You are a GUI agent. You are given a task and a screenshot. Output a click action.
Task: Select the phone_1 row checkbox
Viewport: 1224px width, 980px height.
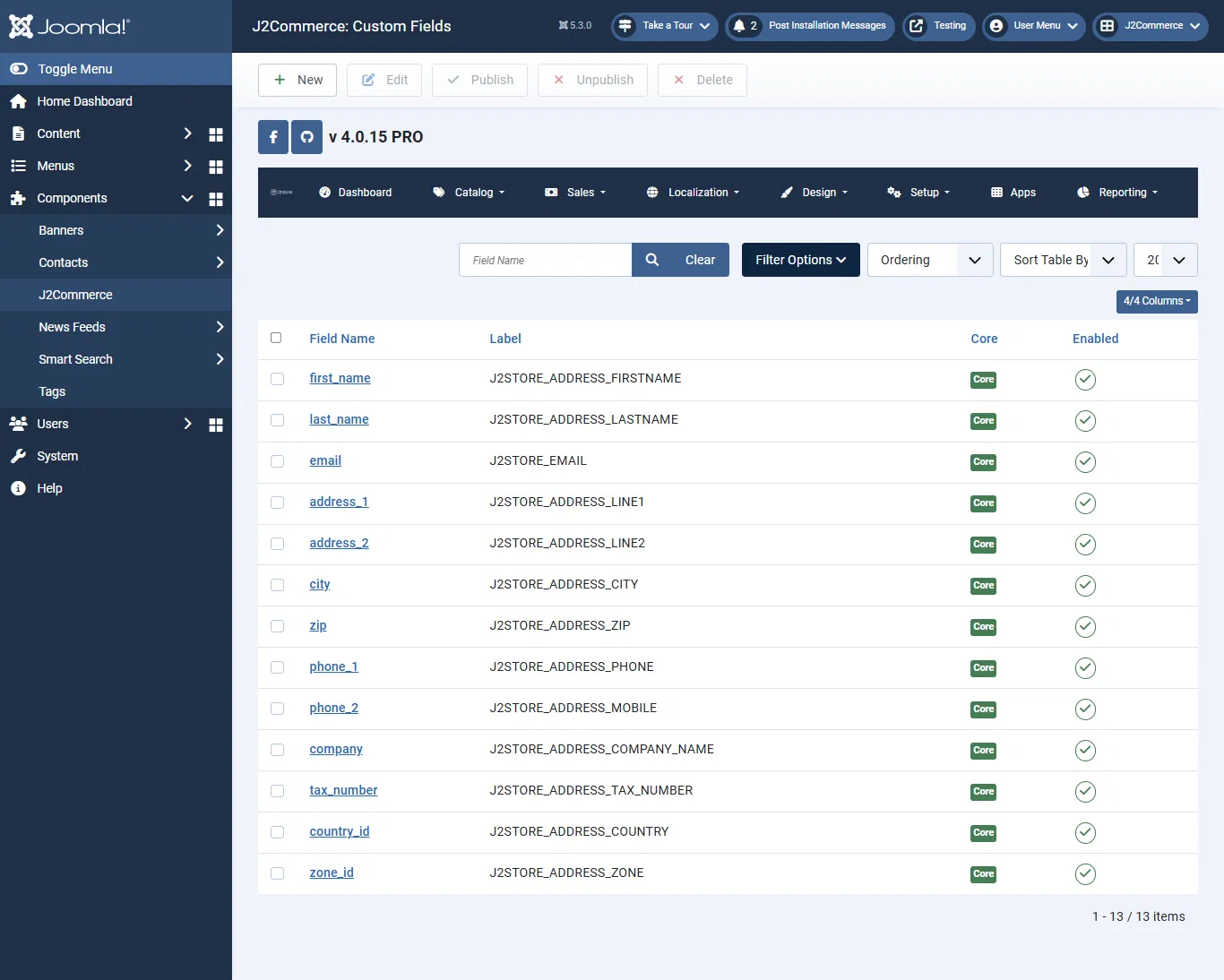coord(277,667)
